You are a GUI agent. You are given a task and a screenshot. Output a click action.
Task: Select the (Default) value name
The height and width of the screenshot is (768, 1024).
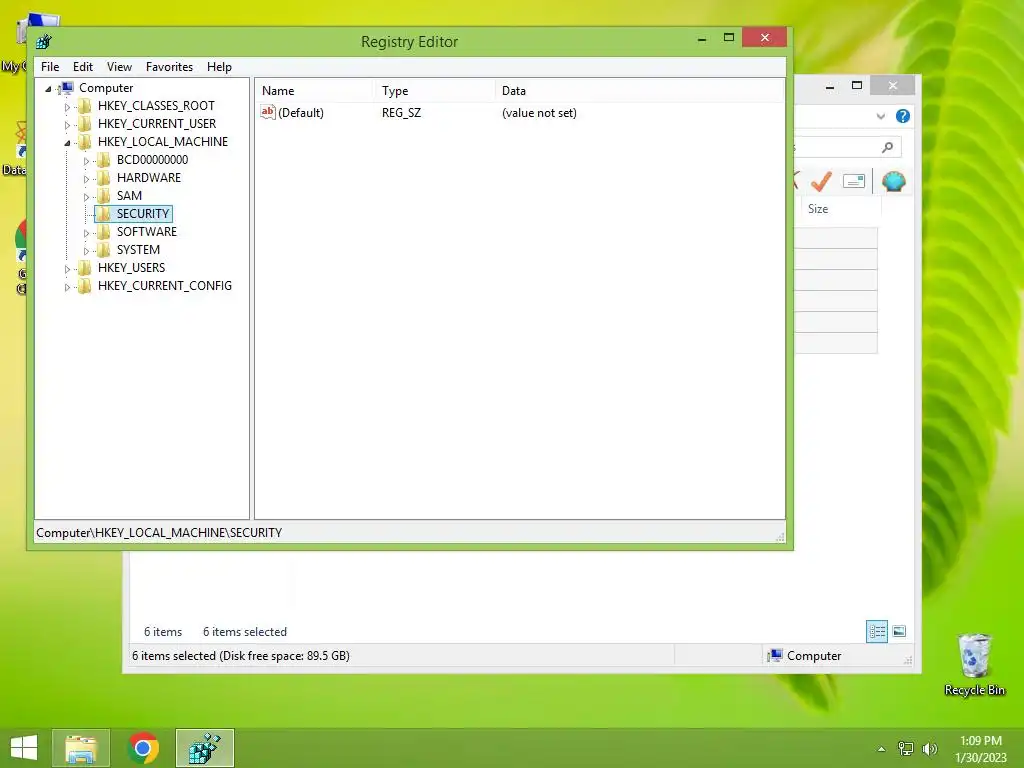point(301,113)
